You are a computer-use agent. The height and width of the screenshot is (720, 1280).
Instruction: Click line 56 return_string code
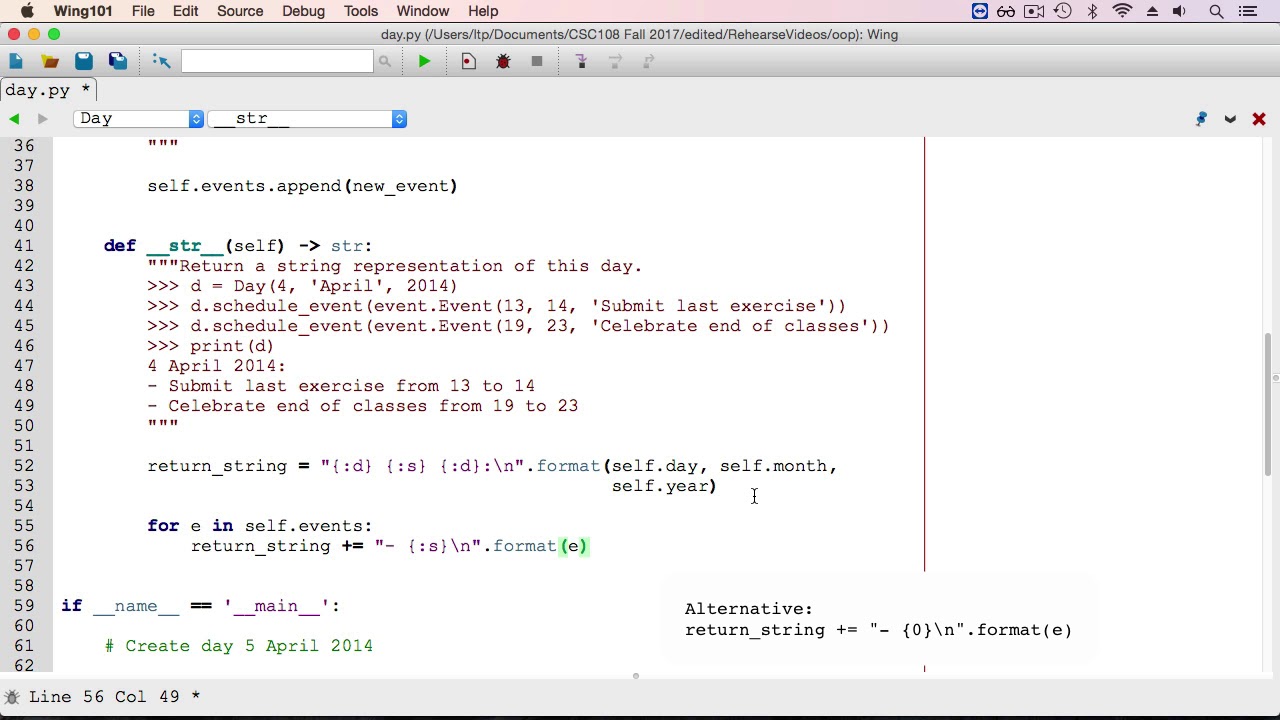click(x=390, y=546)
